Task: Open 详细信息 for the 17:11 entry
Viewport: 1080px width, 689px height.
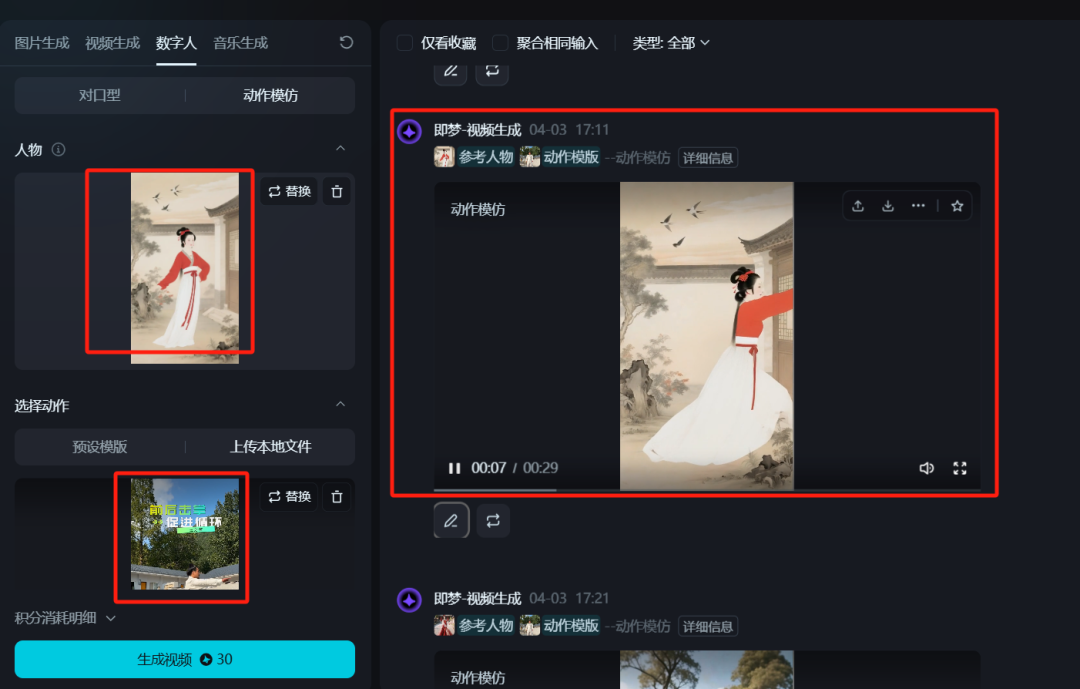Action: click(x=707, y=158)
